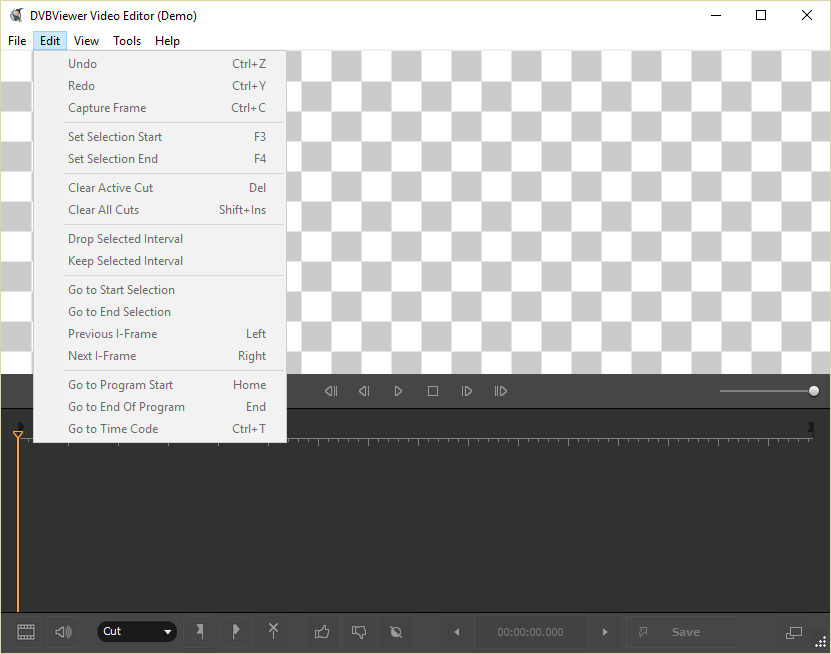Choose Undo from Edit menu
Screen dimensions: 831x654
[160, 64]
